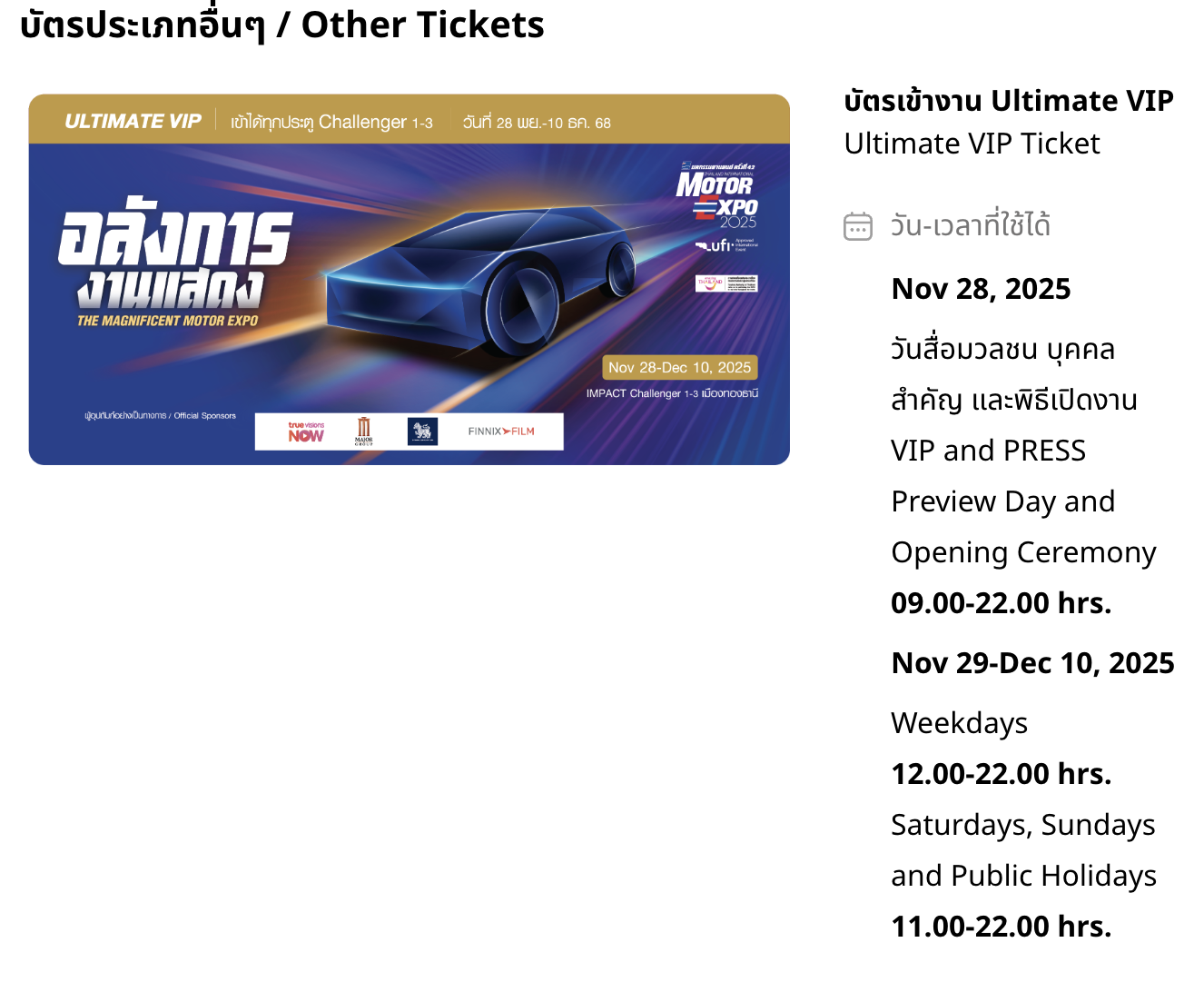Click the 11.00-22.00 hrs. holiday time

point(1001,927)
